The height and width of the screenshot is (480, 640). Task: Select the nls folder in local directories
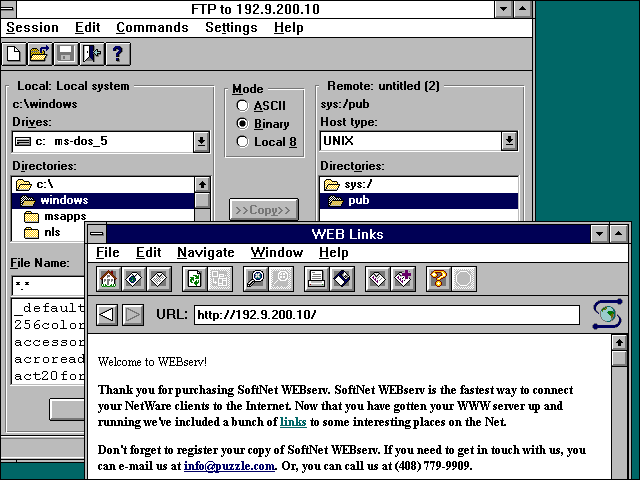coord(49,232)
